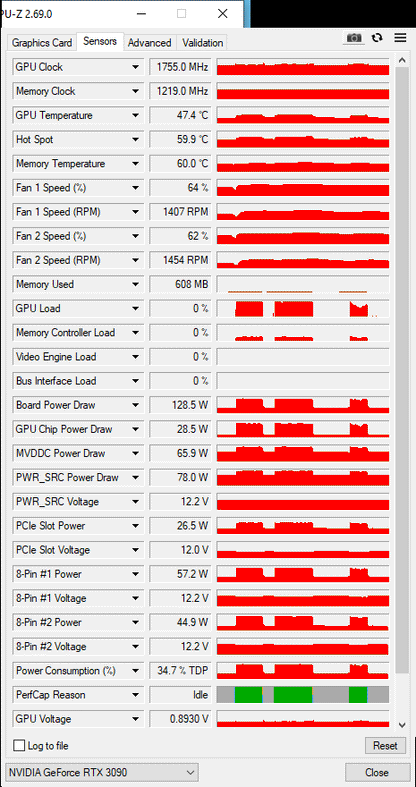Screen dimensions: 416x787
Task: Click the Close button at the bottom
Action: tap(376, 772)
